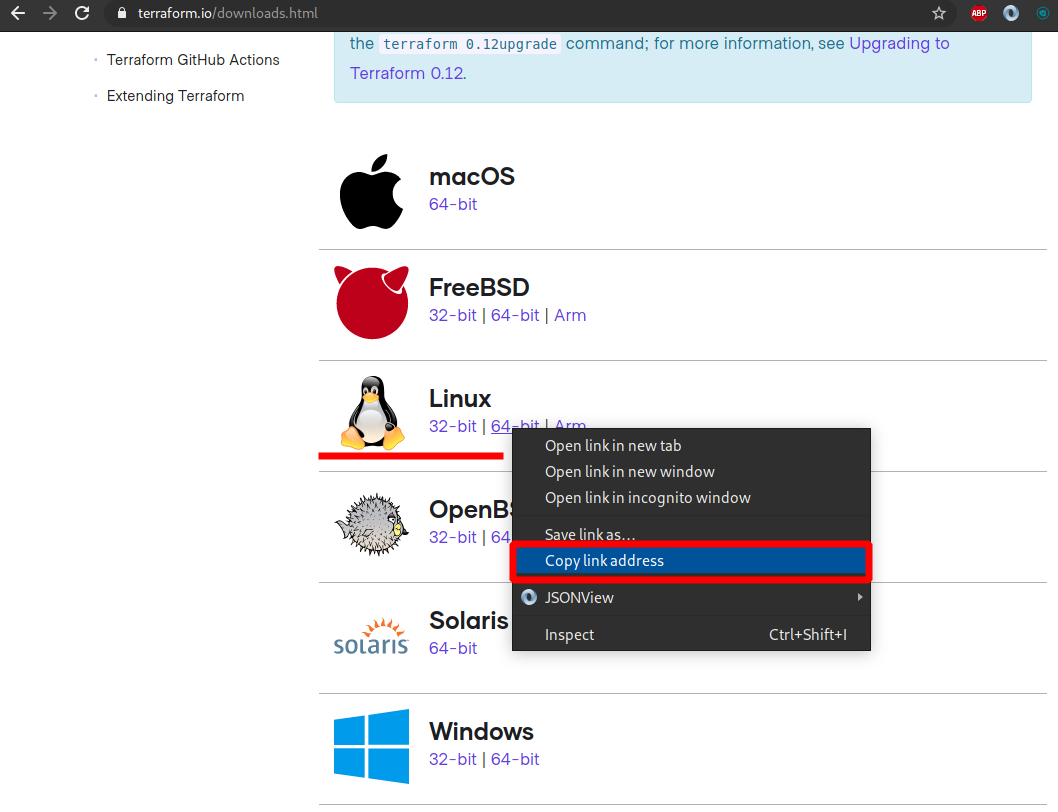The height and width of the screenshot is (812, 1058).
Task: Download Windows 32-bit
Action: click(x=453, y=759)
